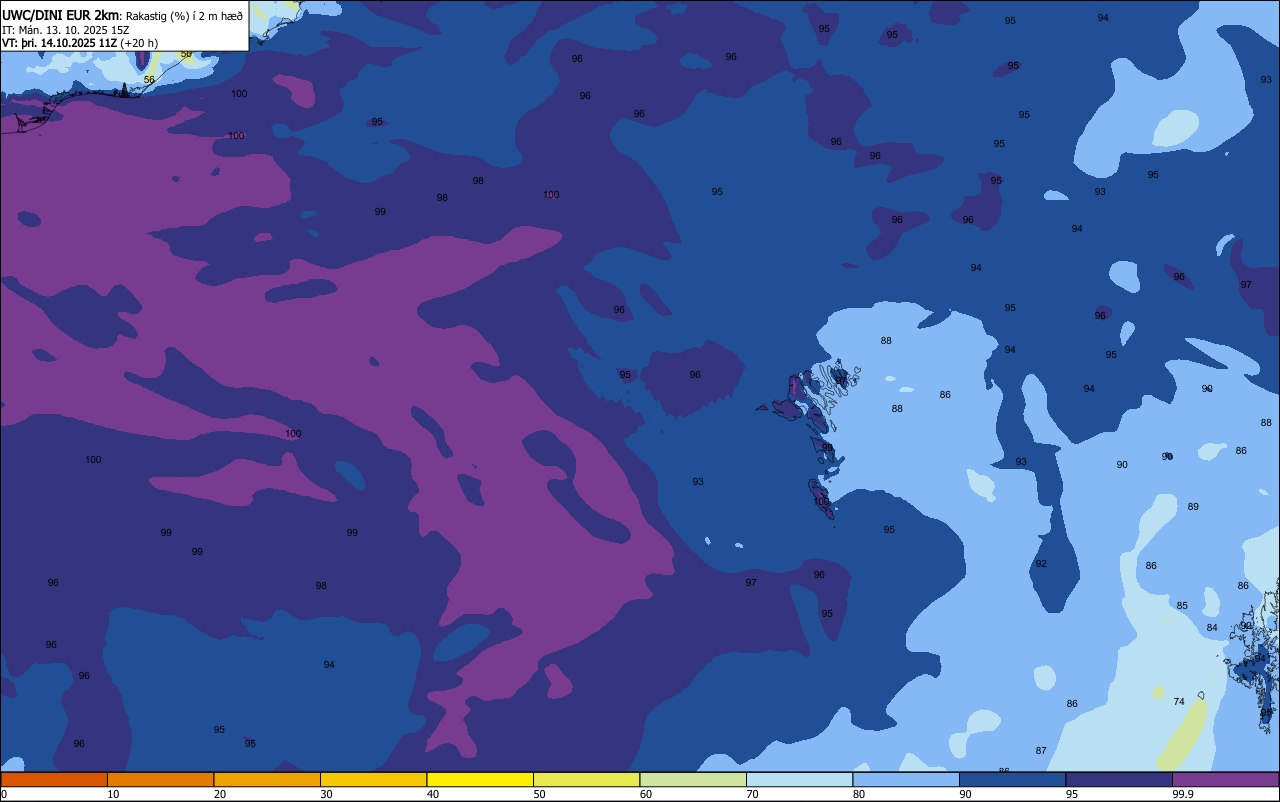Screen dimensions: 1280x802
Task: Click the '(+20 h)' forecast offset text
Action: pyautogui.click(x=139, y=43)
